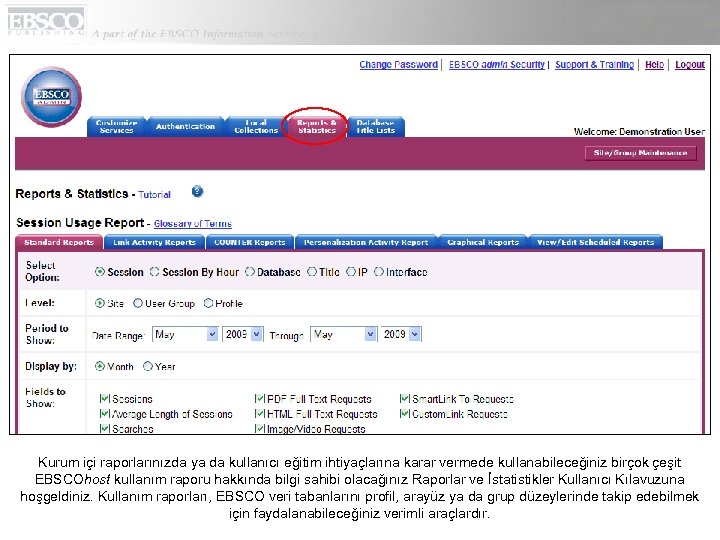Switch to COUNTER Reports tab
The width and height of the screenshot is (720, 540).
(250, 242)
